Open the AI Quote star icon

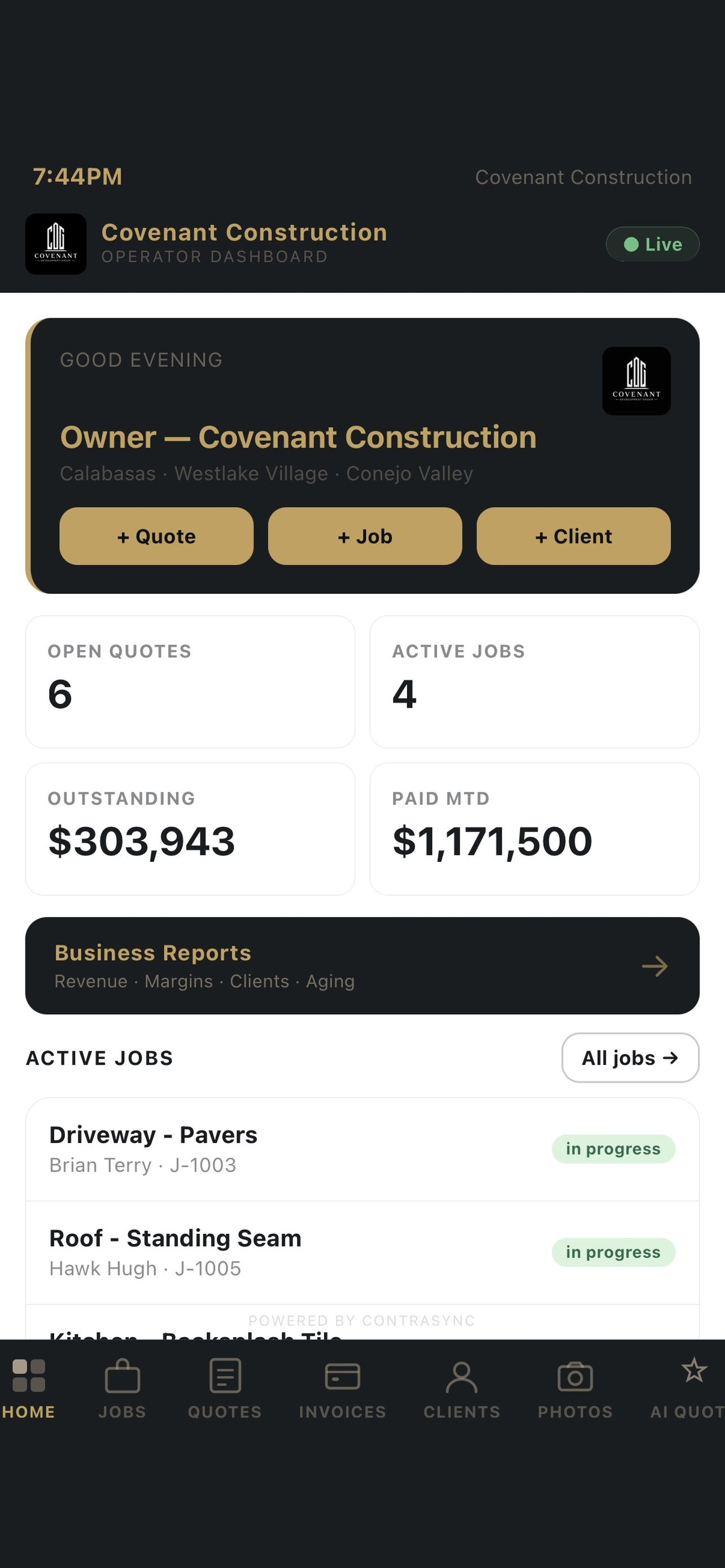pyautogui.click(x=694, y=1370)
